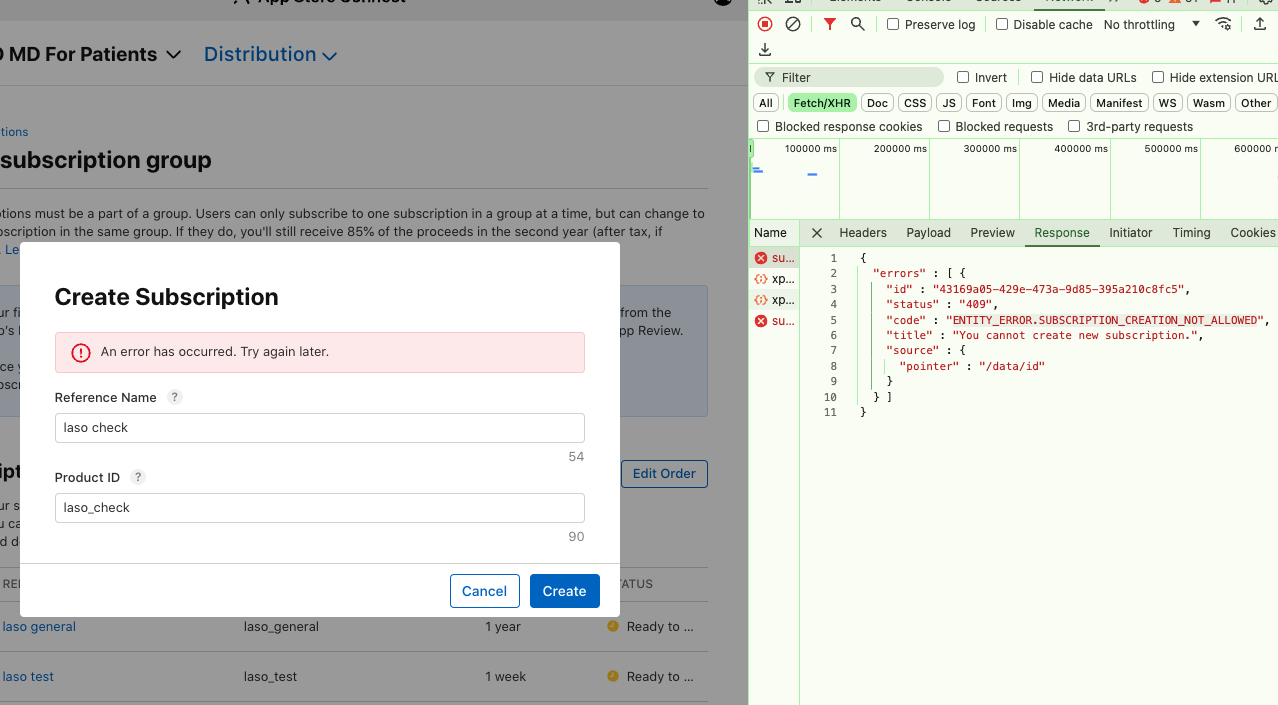Viewport: 1278px width, 705px height.
Task: Enable the Preserve log checkbox
Action: pyautogui.click(x=893, y=24)
